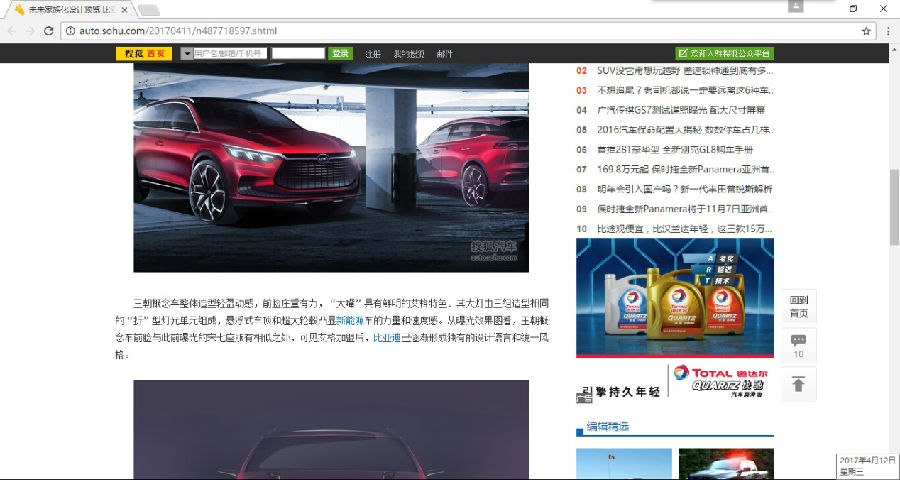The image size is (900, 480).
Task: Click the green 入驻搜狐公众平台 button
Action: [x=724, y=53]
